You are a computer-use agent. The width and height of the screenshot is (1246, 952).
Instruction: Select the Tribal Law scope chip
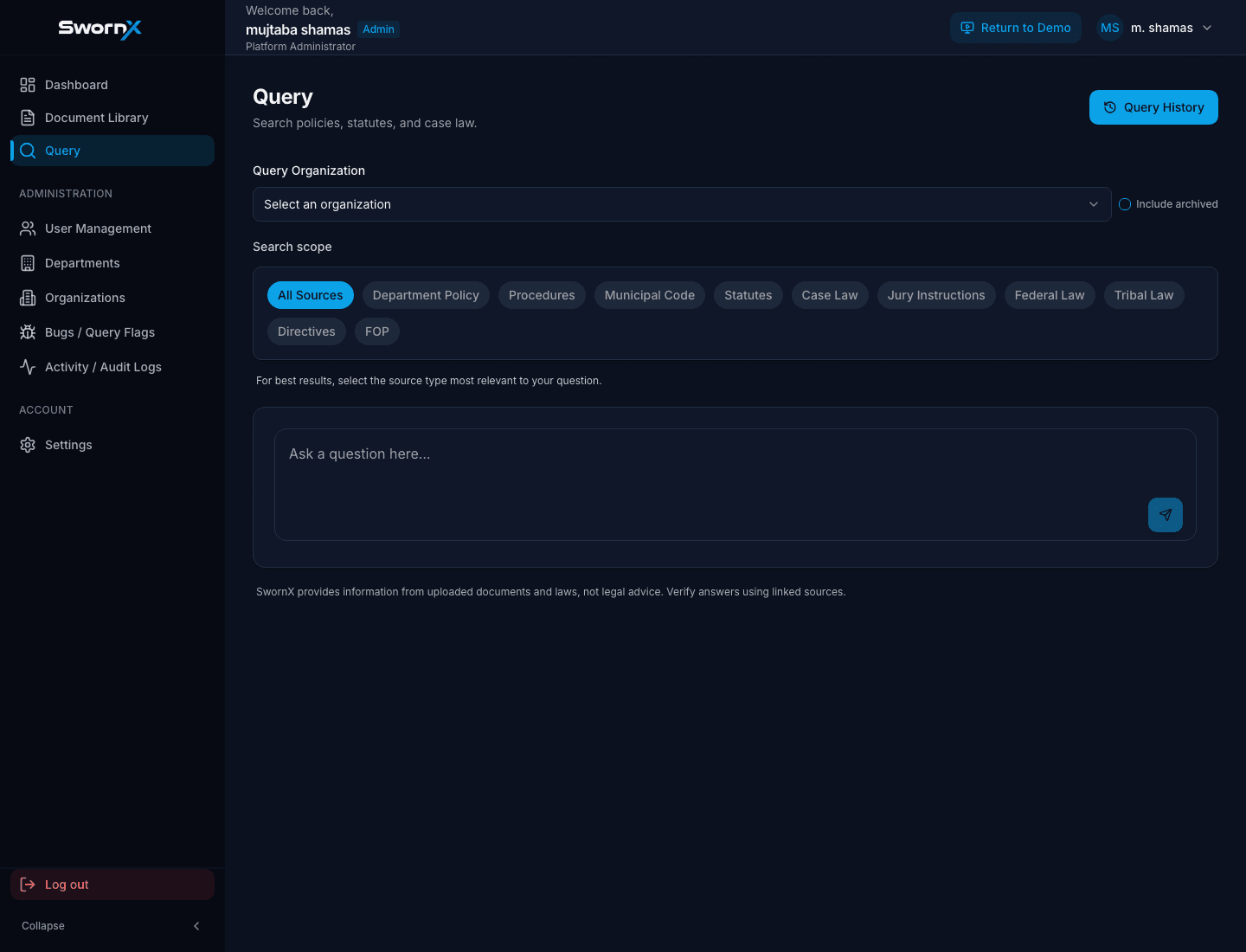[x=1144, y=295]
